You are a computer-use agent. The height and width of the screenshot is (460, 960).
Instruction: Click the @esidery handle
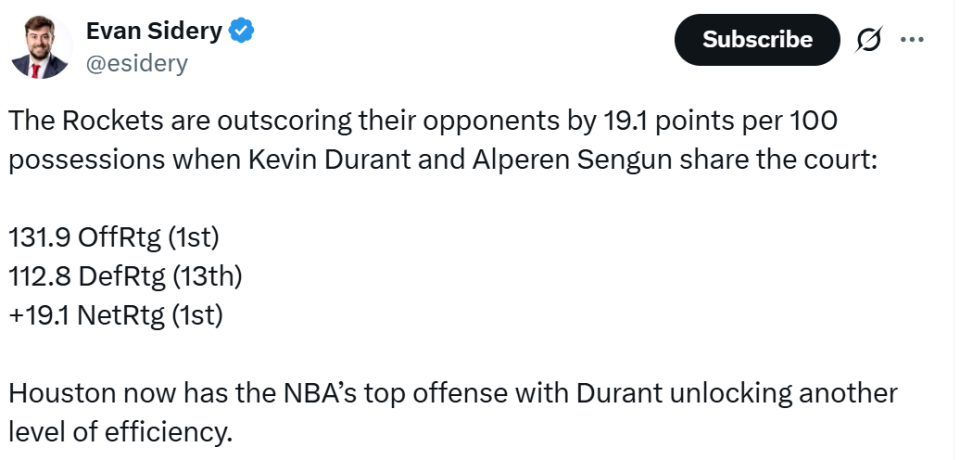pyautogui.click(x=137, y=64)
